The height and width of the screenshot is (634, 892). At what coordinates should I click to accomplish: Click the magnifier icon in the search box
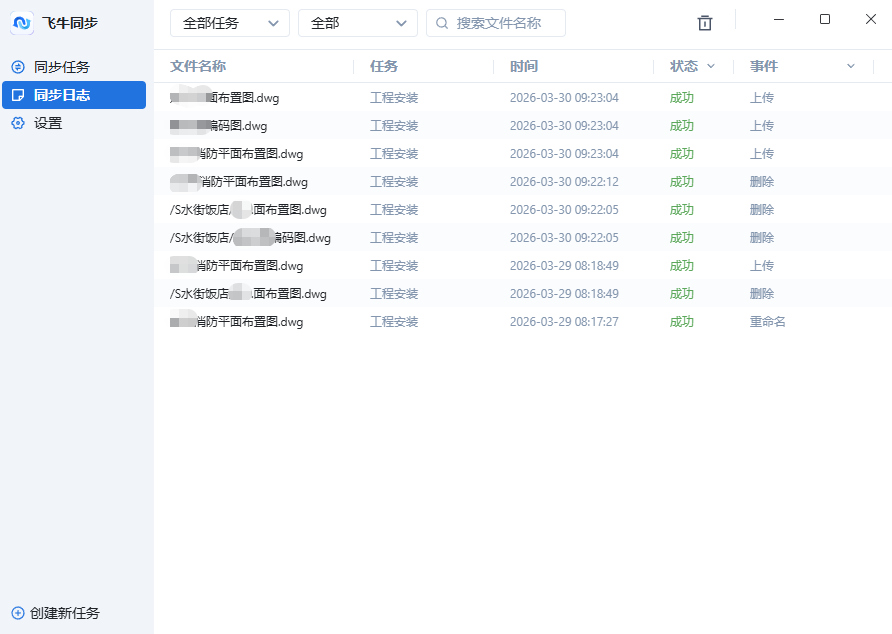[442, 23]
